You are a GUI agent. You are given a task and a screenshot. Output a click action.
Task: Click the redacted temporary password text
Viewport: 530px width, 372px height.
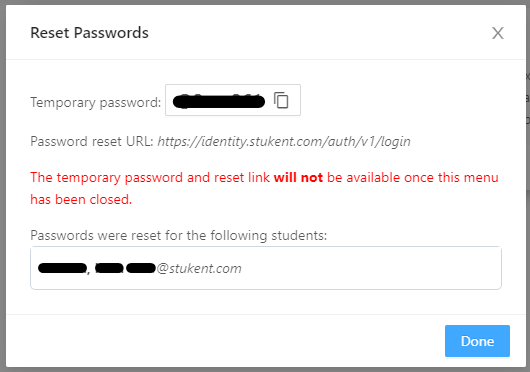tap(219, 101)
